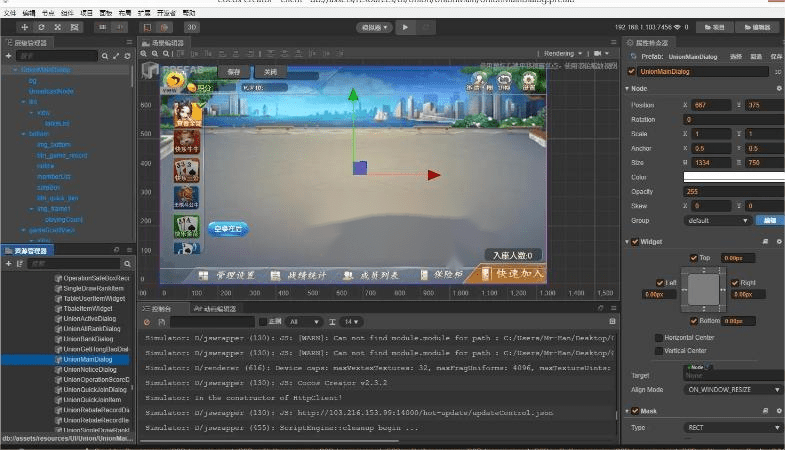Enable Horizontal Center checkbox
The image size is (785, 450).
click(659, 338)
